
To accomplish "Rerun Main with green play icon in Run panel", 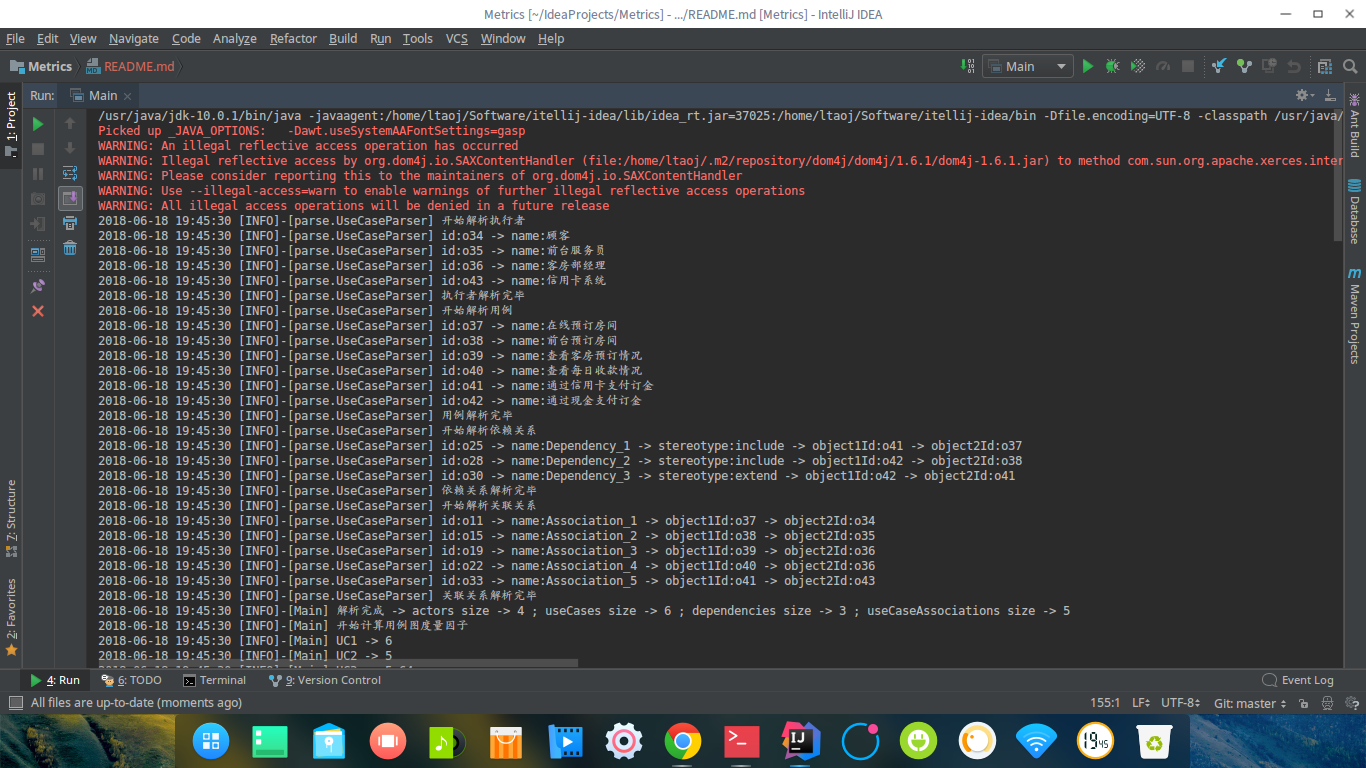I will 38,124.
